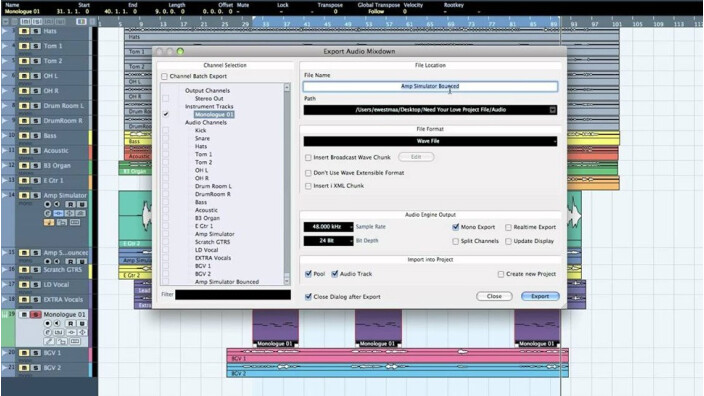Uncheck Pool import option

tap(308, 274)
